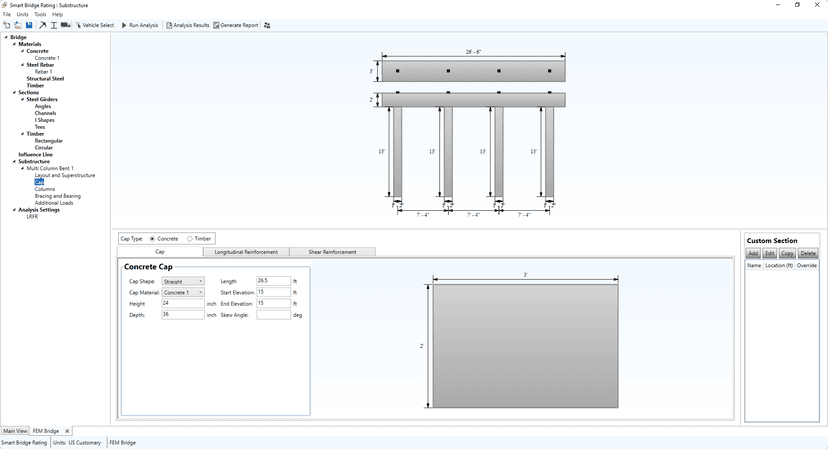Click the Add custom section button
The width and height of the screenshot is (828, 449).
(x=754, y=254)
